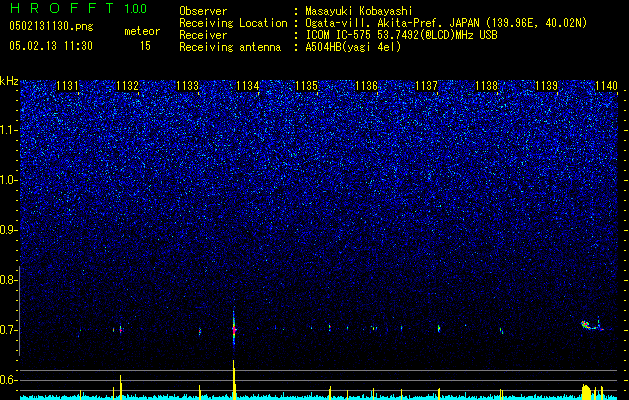Click the 'meteor' count label
This screenshot has height=400, width=629.
click(142, 31)
